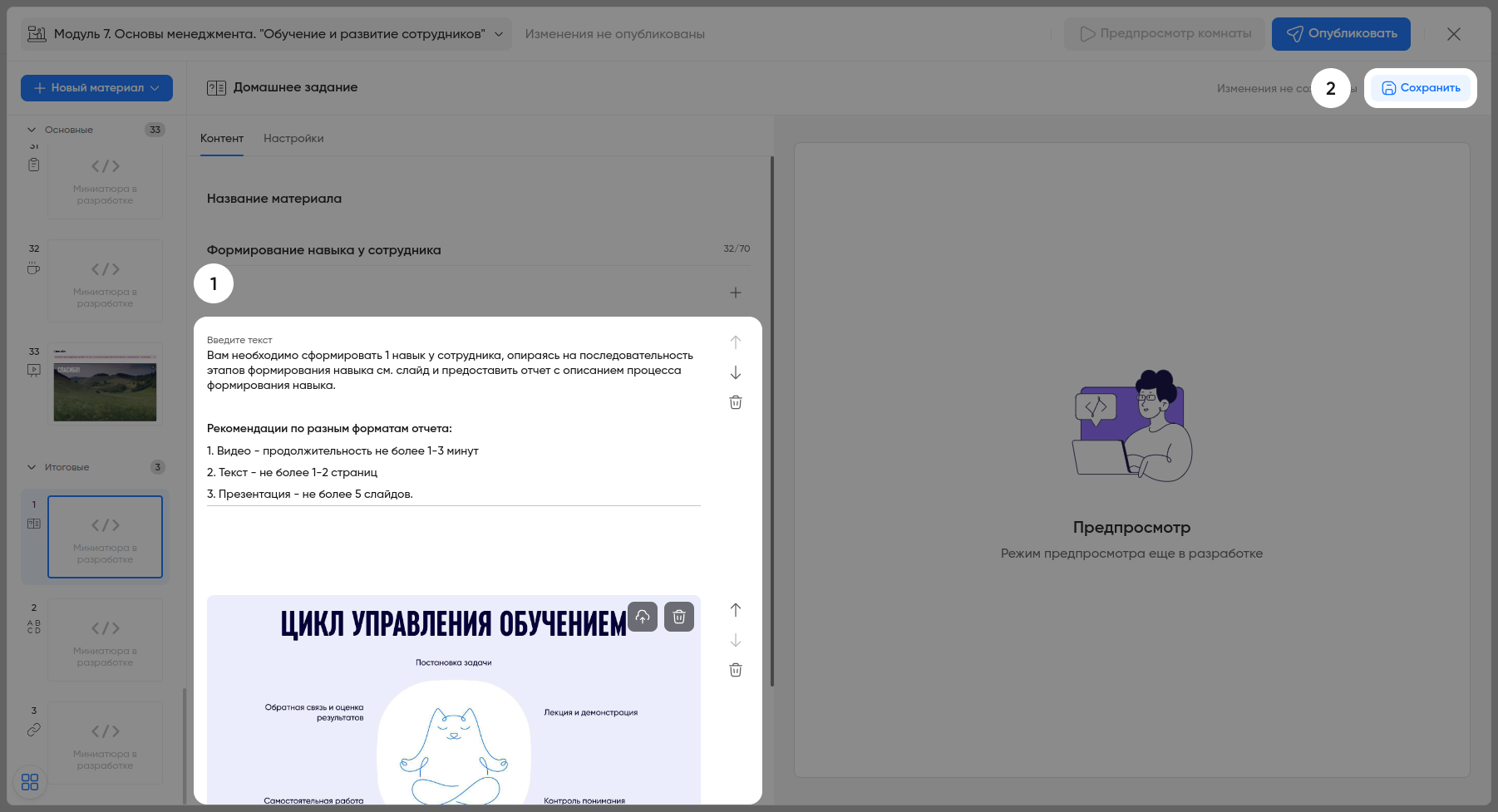Collapse the Основные section
The height and width of the screenshot is (812, 1498).
pyautogui.click(x=32, y=130)
